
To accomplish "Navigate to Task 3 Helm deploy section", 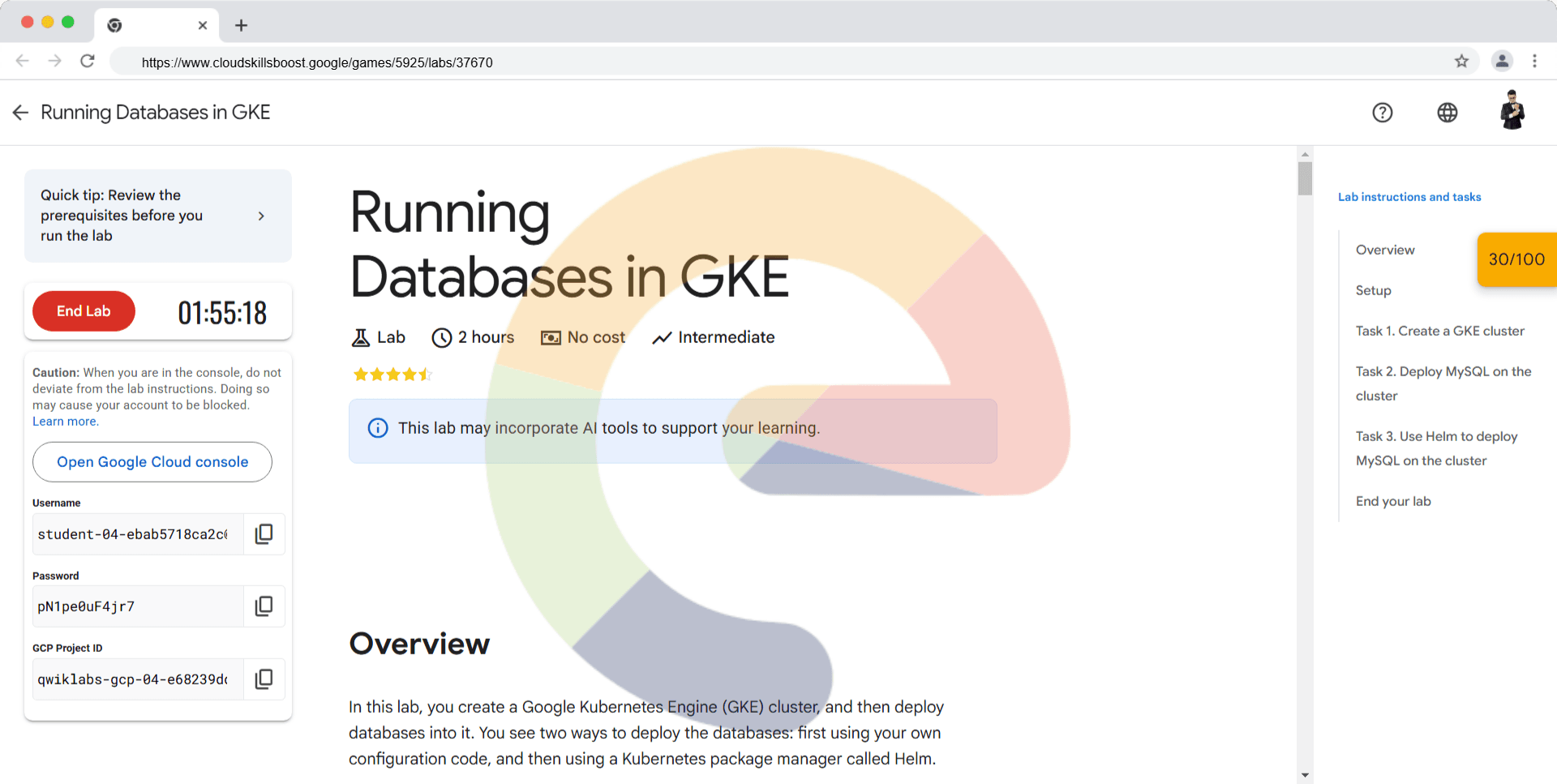I will coord(1435,448).
